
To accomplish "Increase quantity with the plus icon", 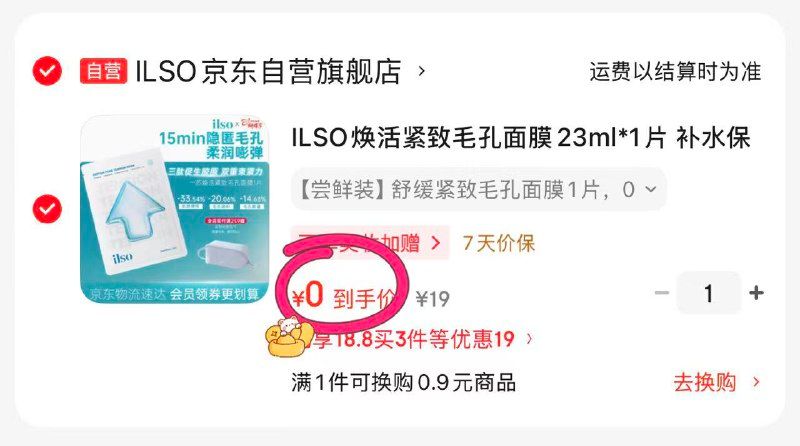I will coord(756,293).
